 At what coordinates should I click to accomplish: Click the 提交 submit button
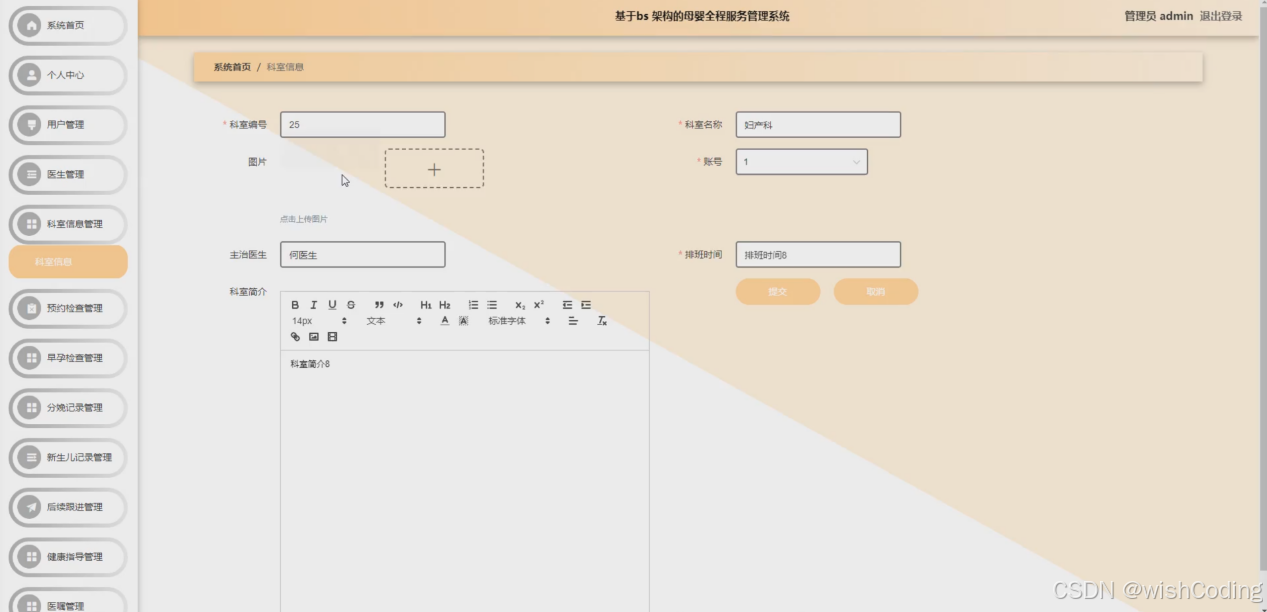point(778,292)
